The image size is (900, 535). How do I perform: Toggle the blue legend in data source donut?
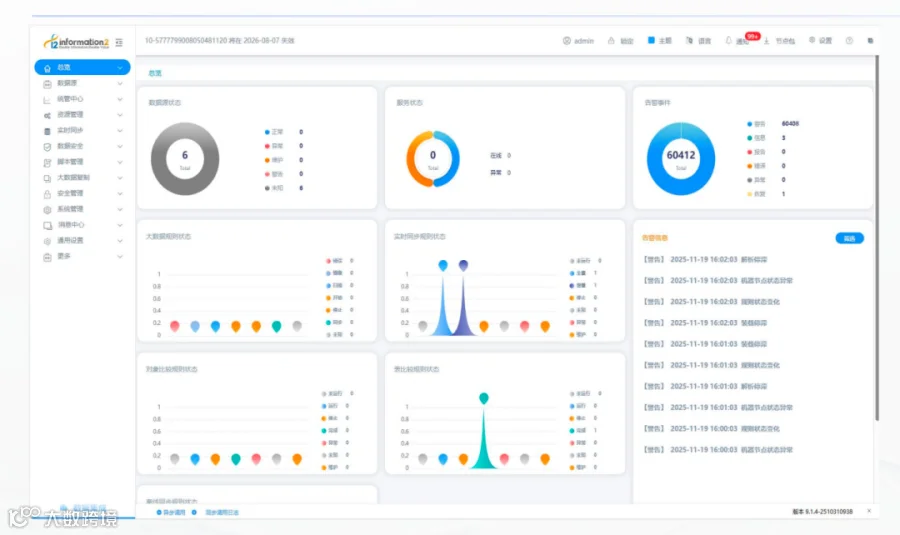[x=274, y=132]
